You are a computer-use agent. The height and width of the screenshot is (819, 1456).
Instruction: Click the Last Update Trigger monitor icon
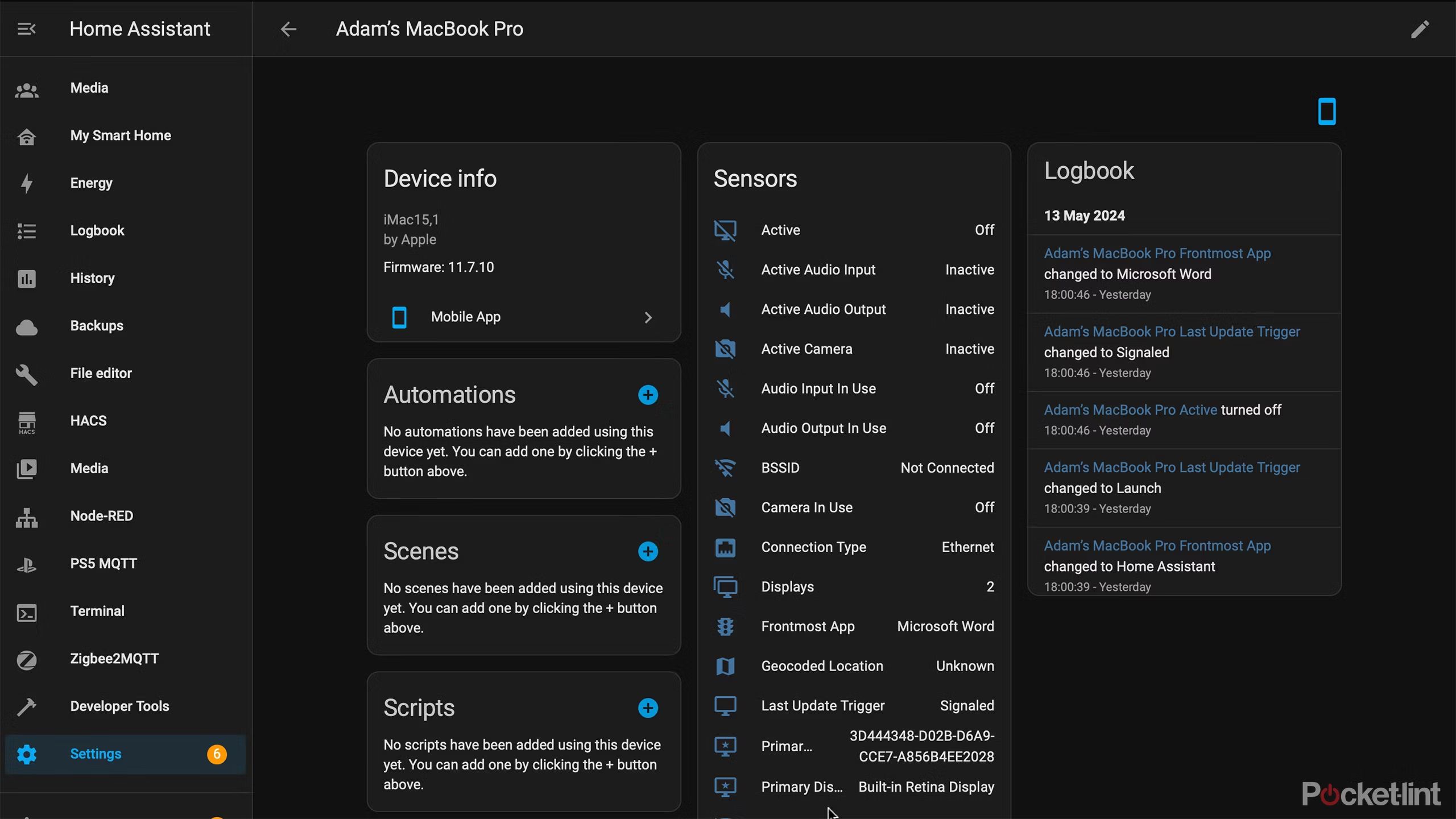725,706
